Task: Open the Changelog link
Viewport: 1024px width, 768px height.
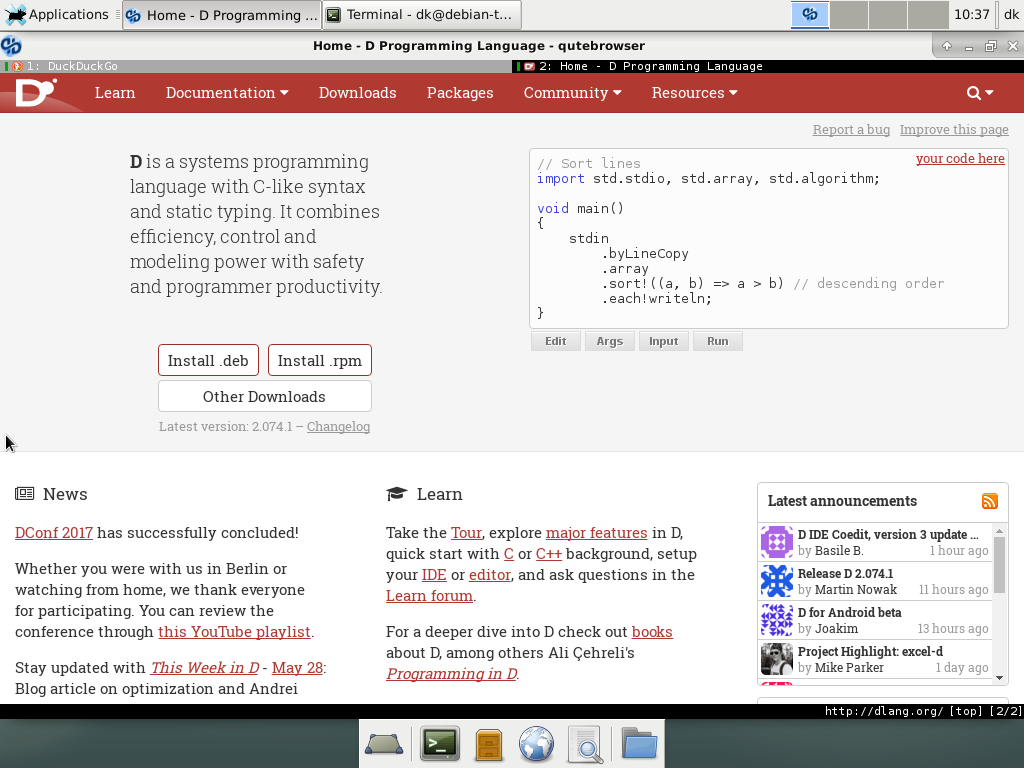Action: point(338,426)
